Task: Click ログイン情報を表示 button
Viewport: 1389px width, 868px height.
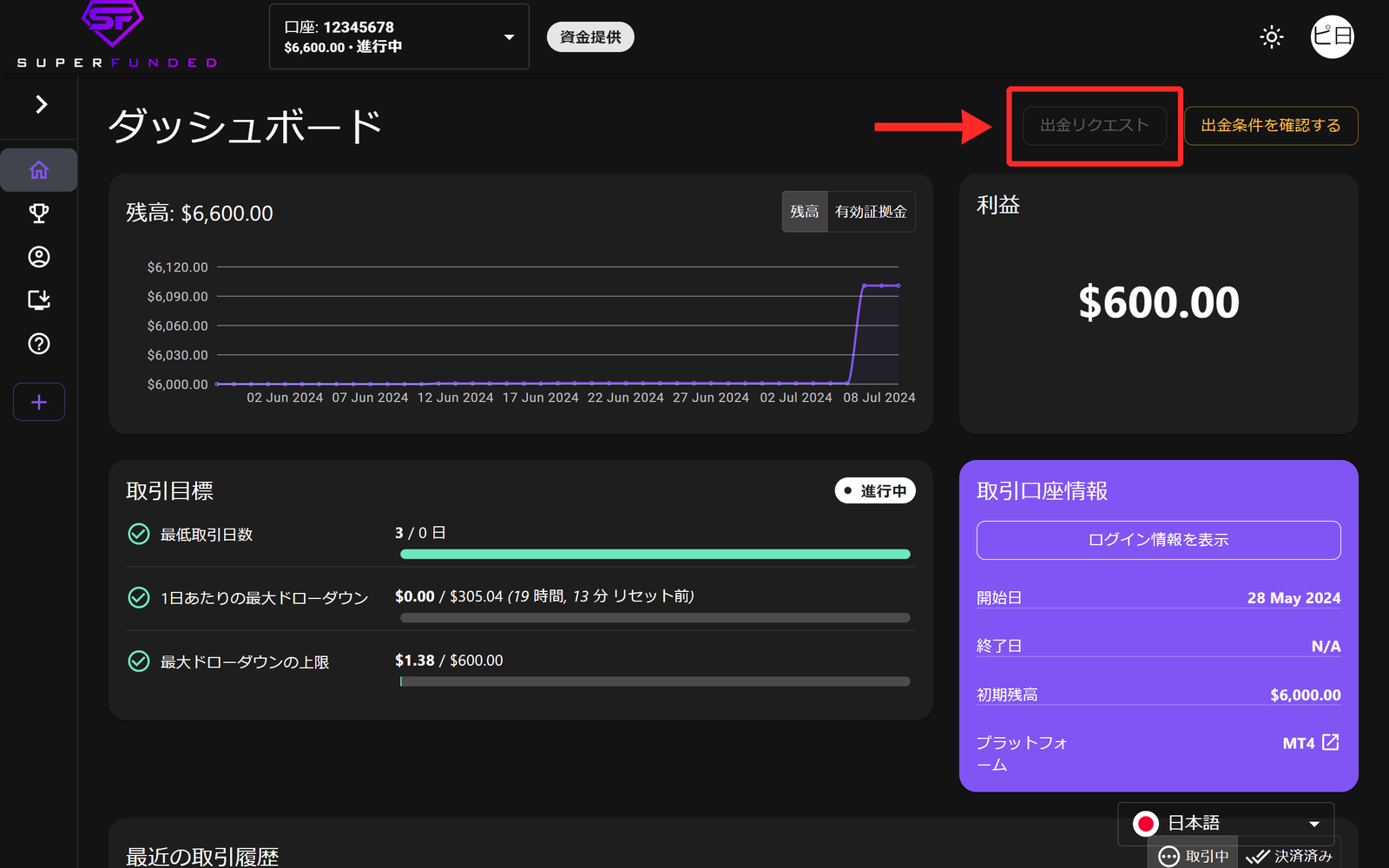Action: point(1159,540)
